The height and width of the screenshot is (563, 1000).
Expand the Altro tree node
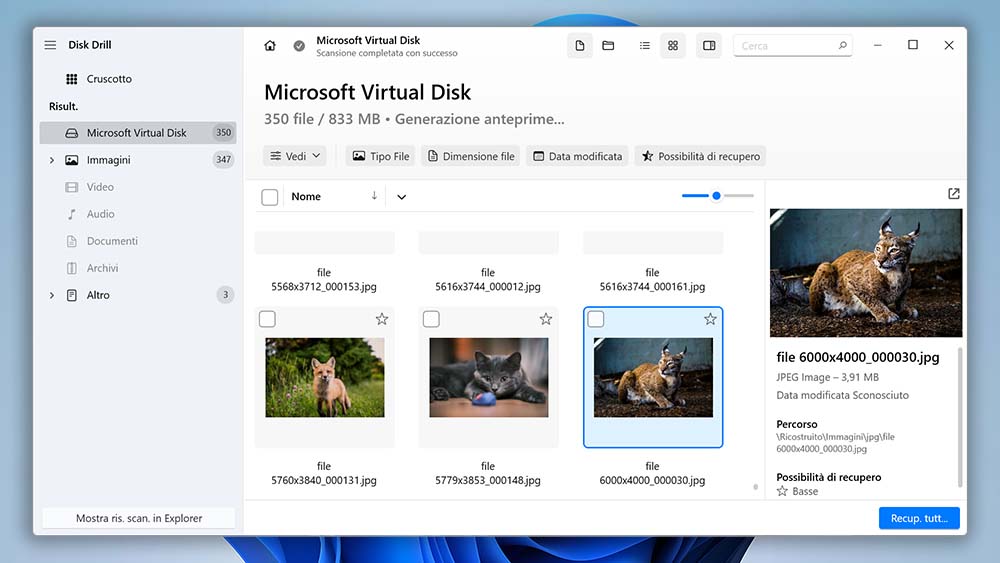[x=52, y=295]
